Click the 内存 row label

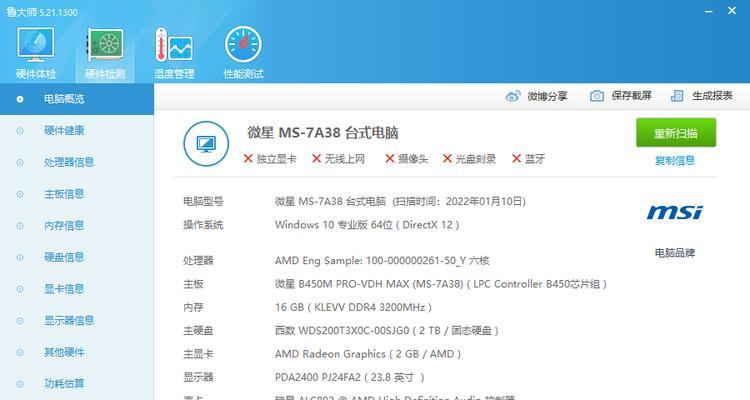coord(193,307)
